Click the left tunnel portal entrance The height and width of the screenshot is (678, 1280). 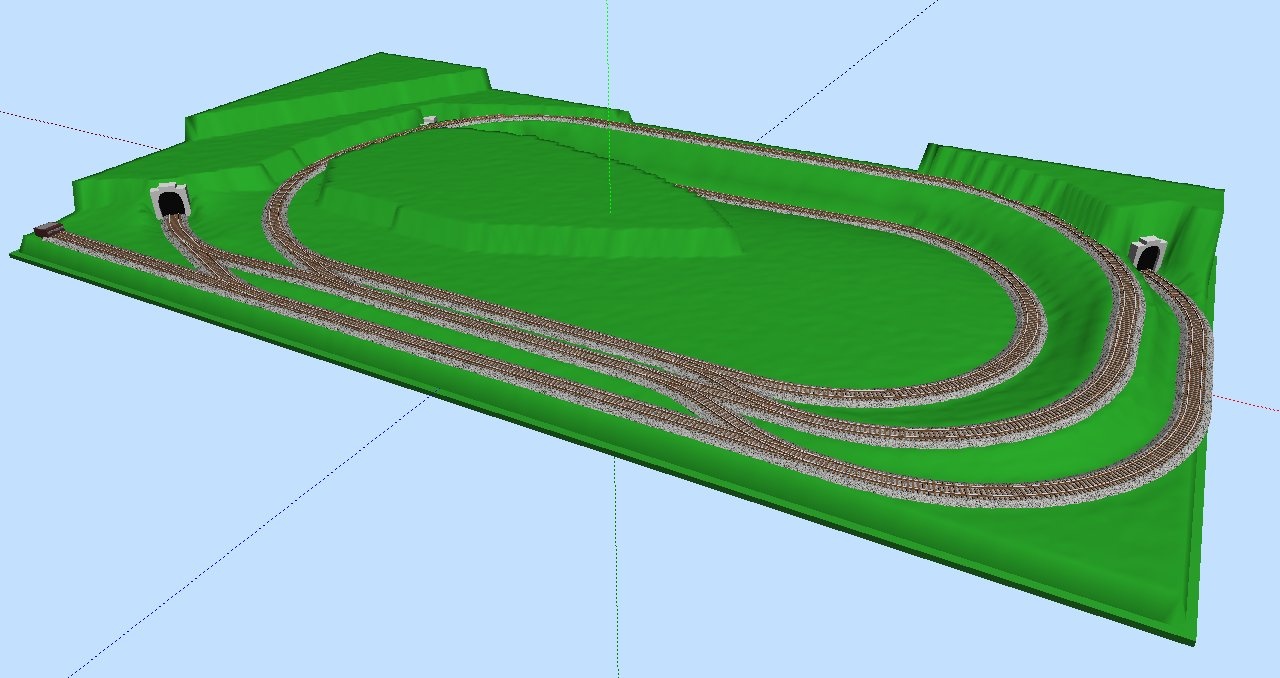pyautogui.click(x=171, y=201)
